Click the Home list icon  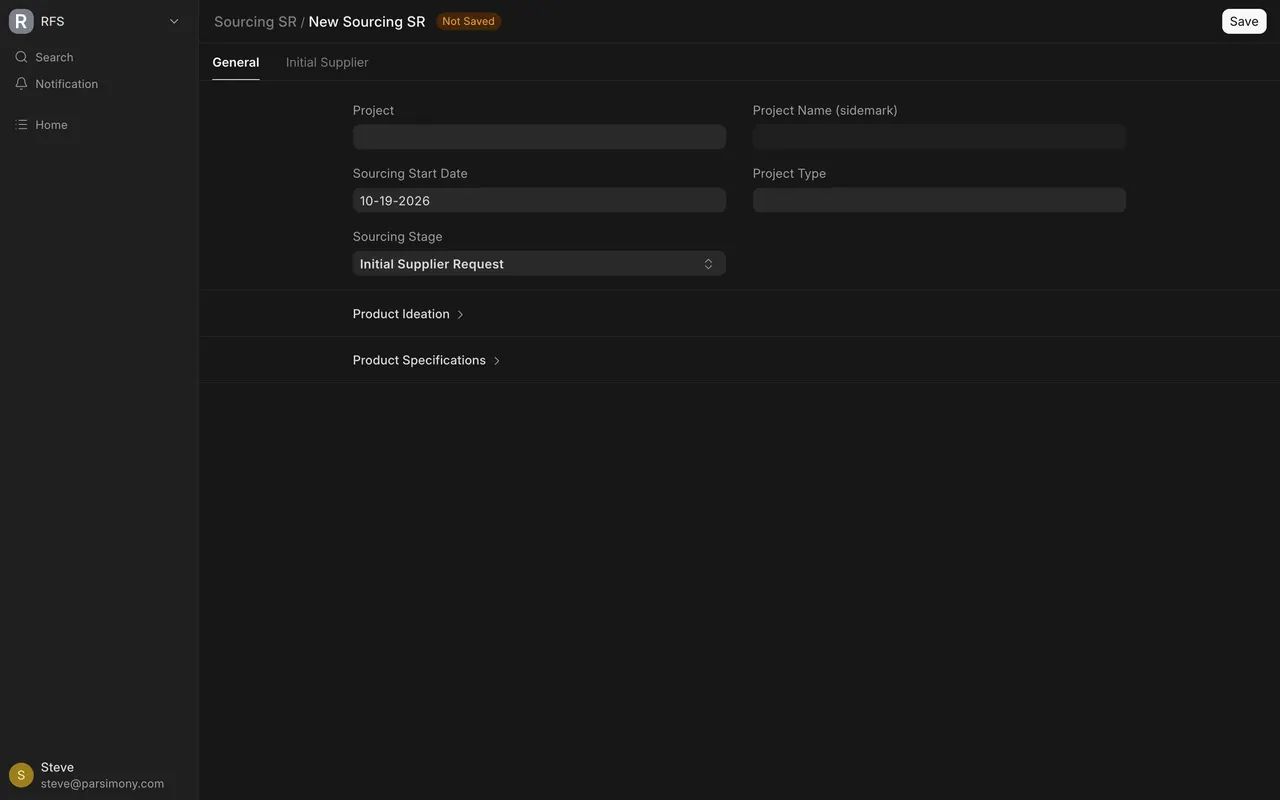tap(21, 125)
